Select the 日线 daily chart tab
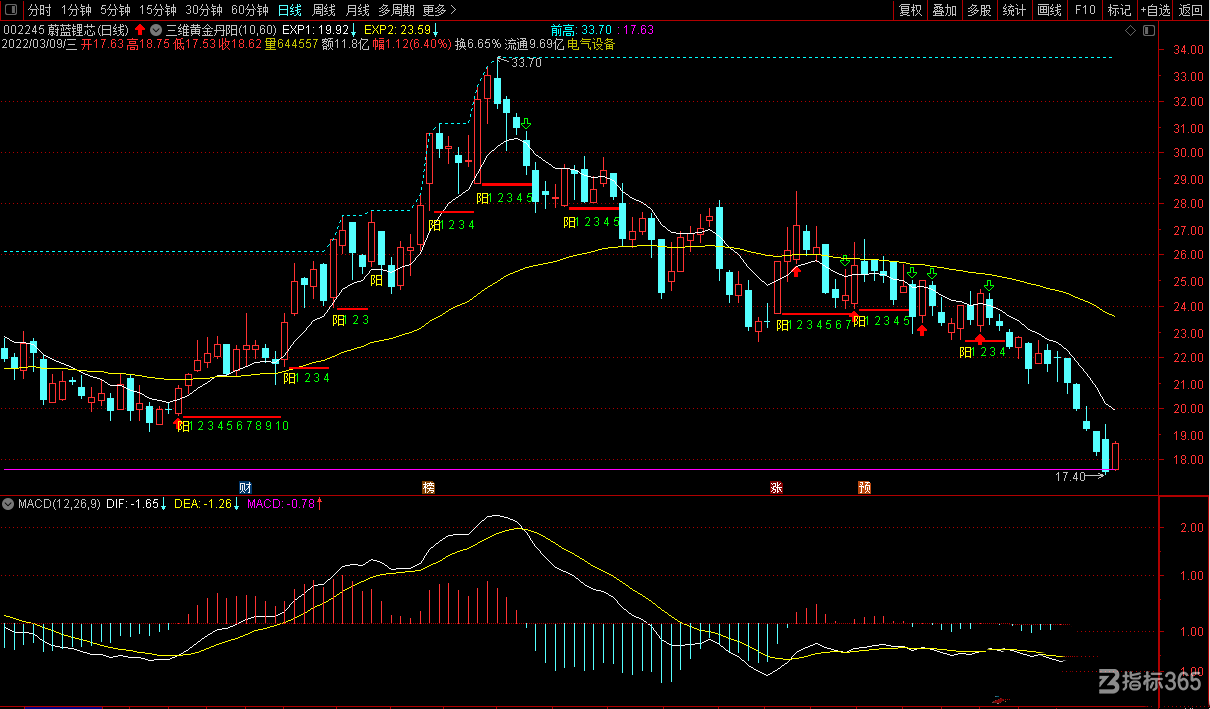1210x709 pixels. pyautogui.click(x=289, y=10)
